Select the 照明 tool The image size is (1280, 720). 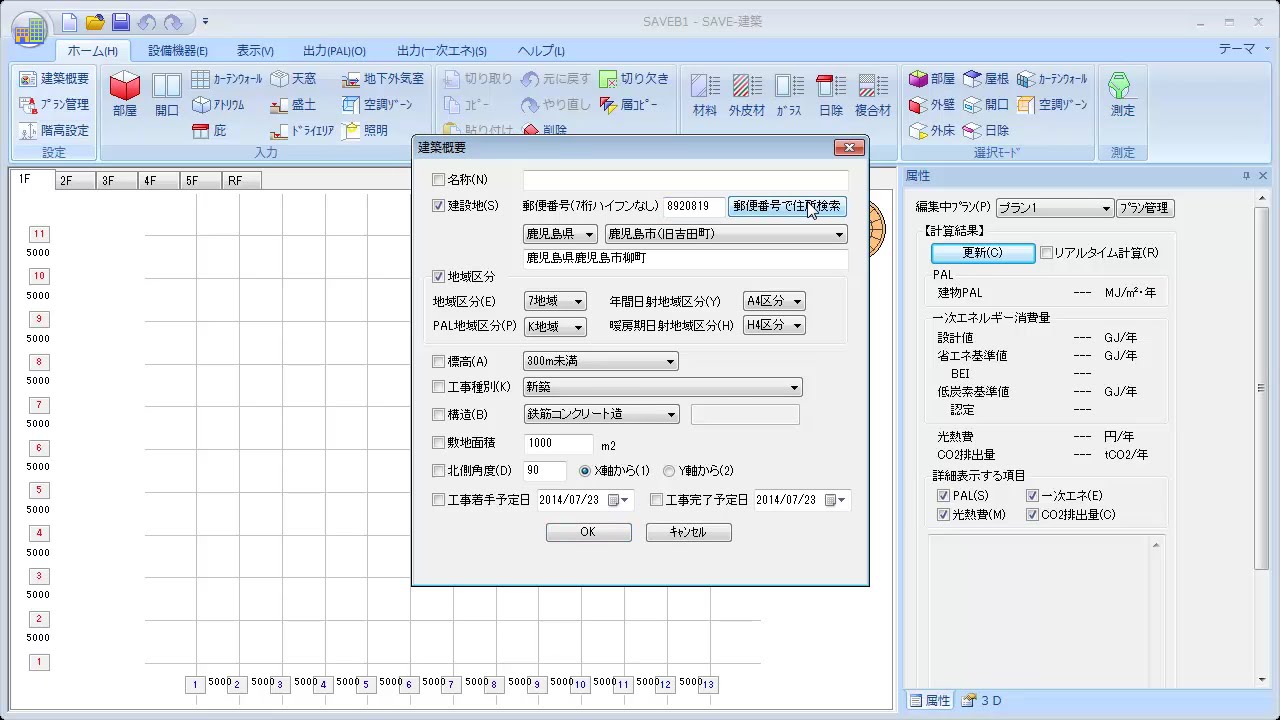tap(365, 130)
